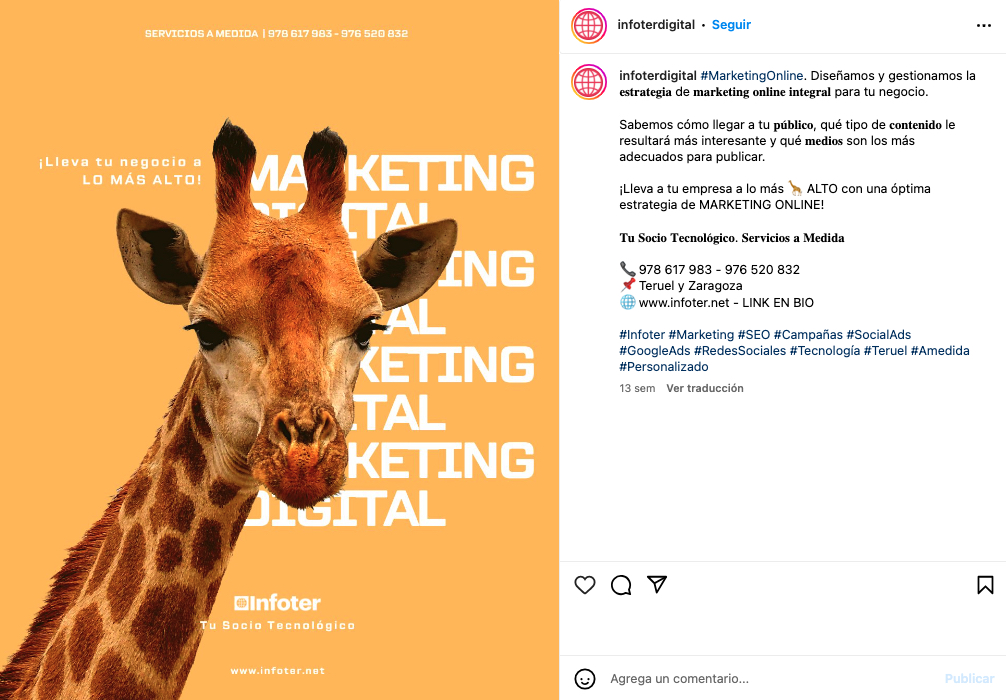
Task: Open the three-dot more options menu
Action: [x=984, y=26]
